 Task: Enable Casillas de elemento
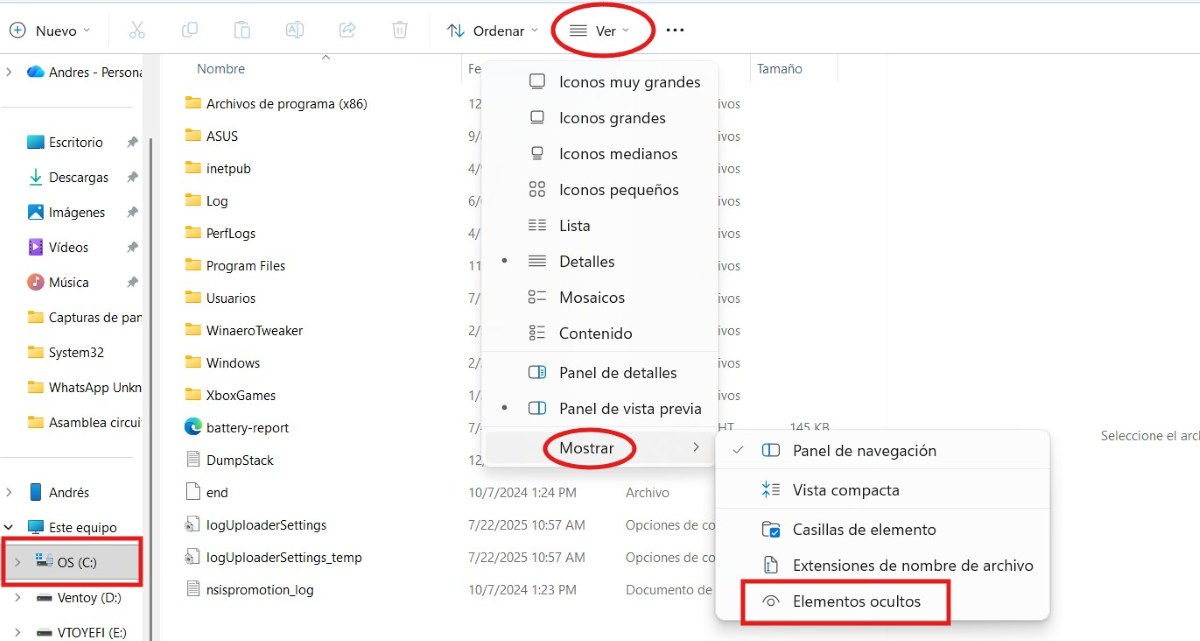pyautogui.click(x=863, y=529)
